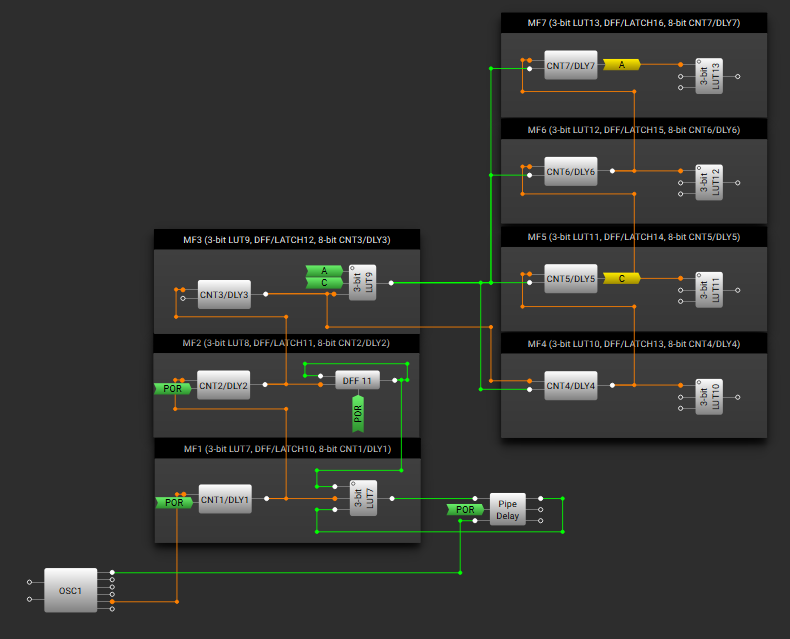This screenshot has height=639, width=790.
Task: Select the CNT7/DLY7 counter block
Action: 571,65
